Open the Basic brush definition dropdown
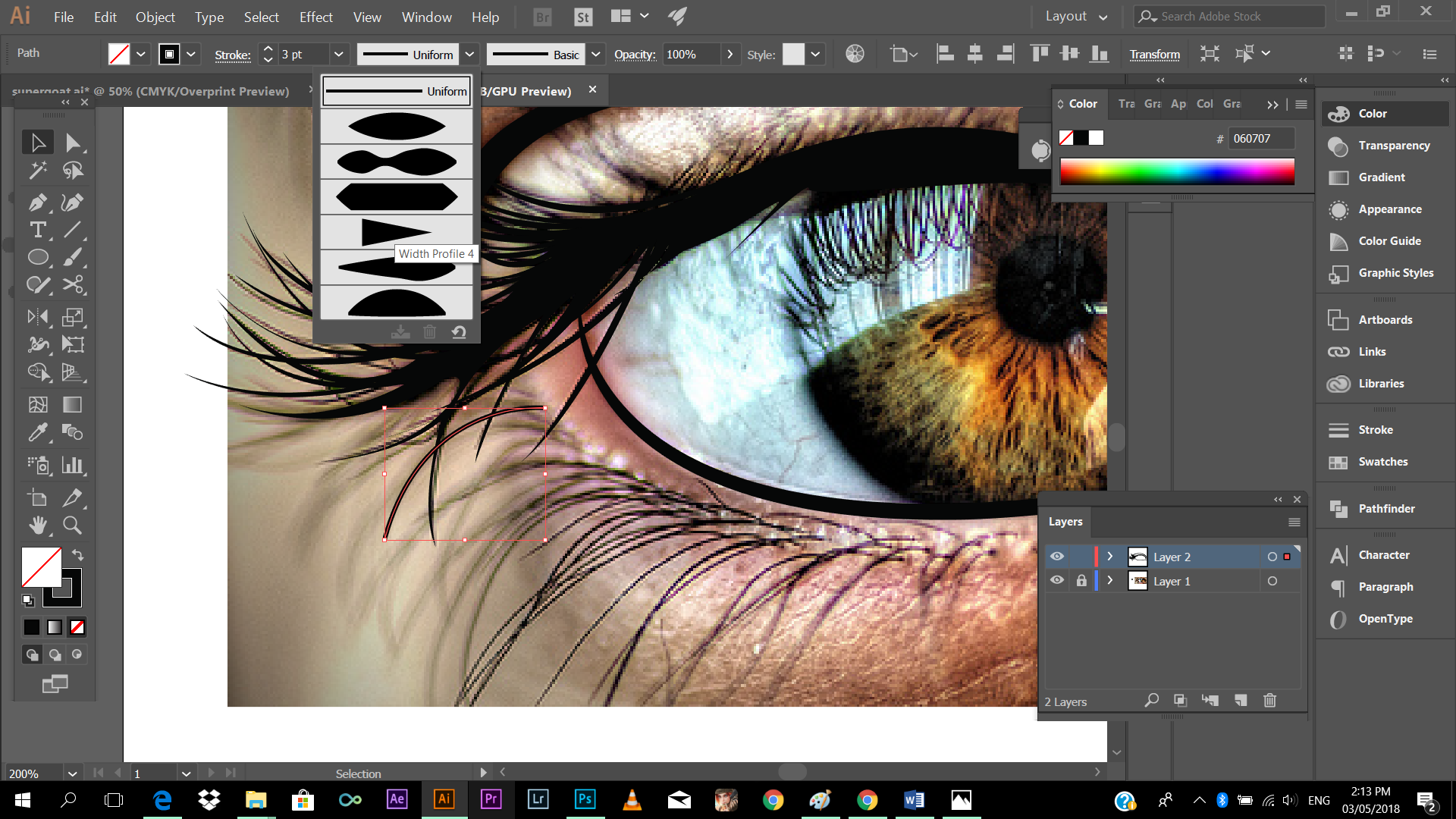This screenshot has height=819, width=1456. [596, 54]
